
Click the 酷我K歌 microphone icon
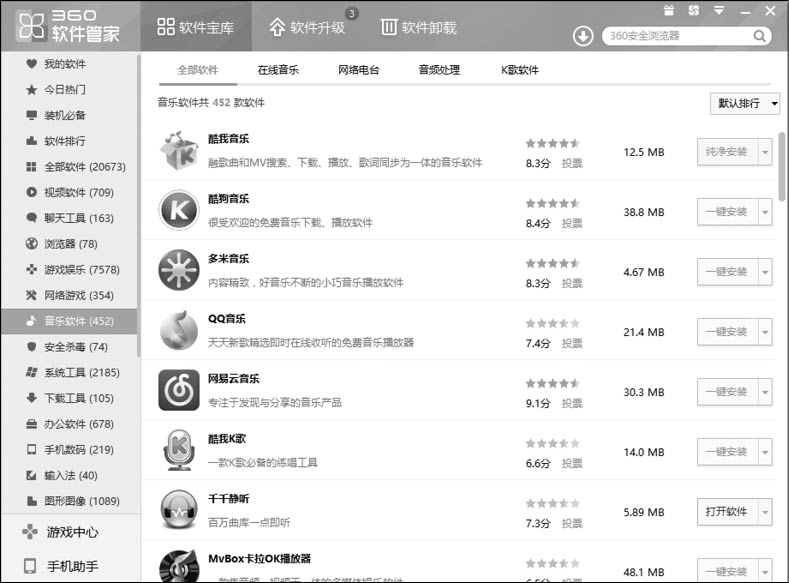pyautogui.click(x=179, y=450)
